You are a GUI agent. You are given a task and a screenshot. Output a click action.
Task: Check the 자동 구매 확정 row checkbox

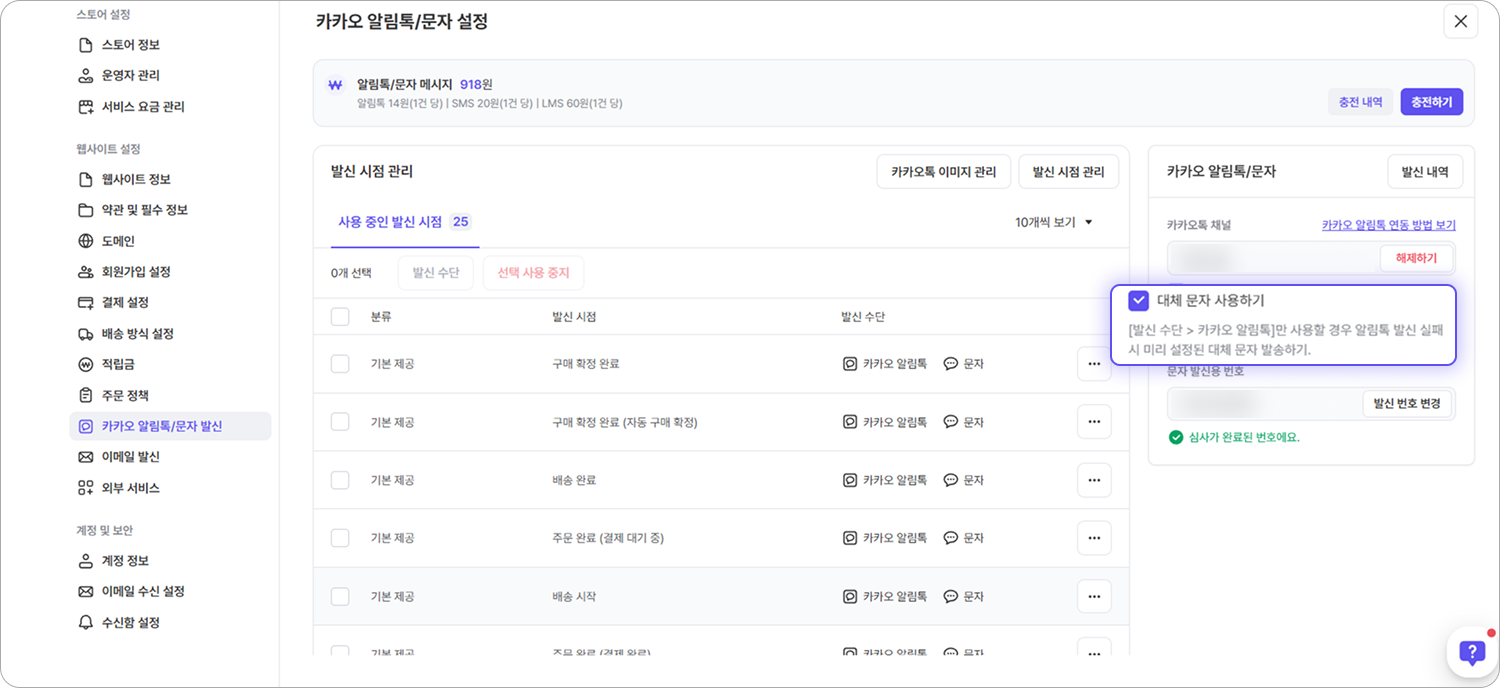pyautogui.click(x=340, y=422)
